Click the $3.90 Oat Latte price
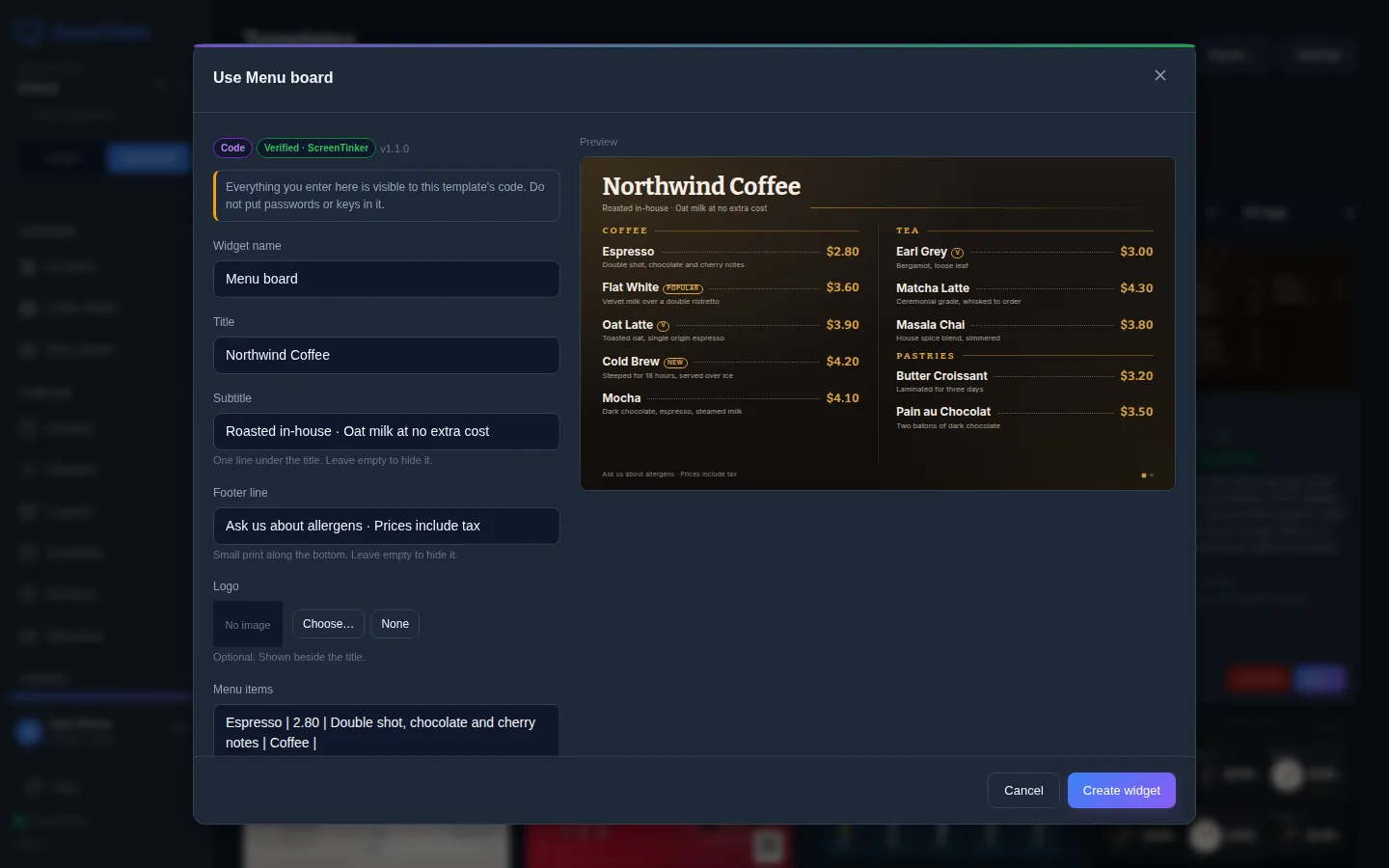This screenshot has height=868, width=1389. [x=842, y=325]
